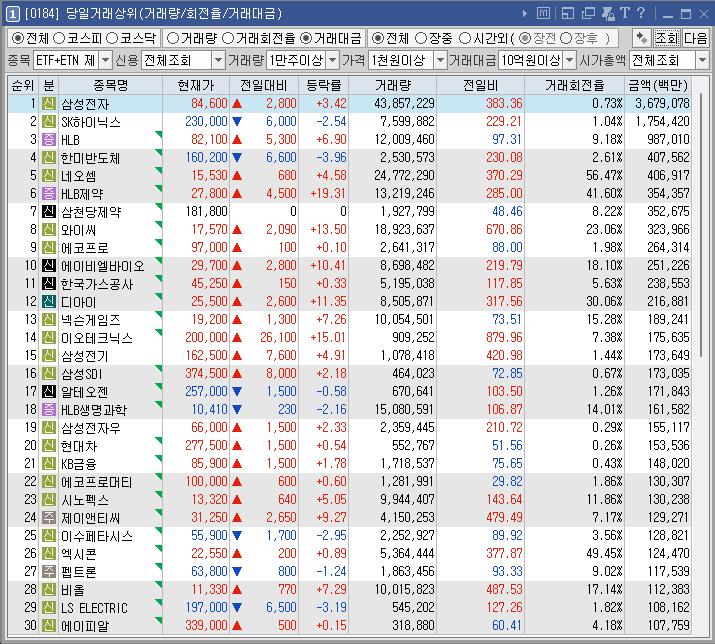The image size is (715, 644).
Task: Click the 신 badge on 삼성전자 row
Action: [49, 104]
